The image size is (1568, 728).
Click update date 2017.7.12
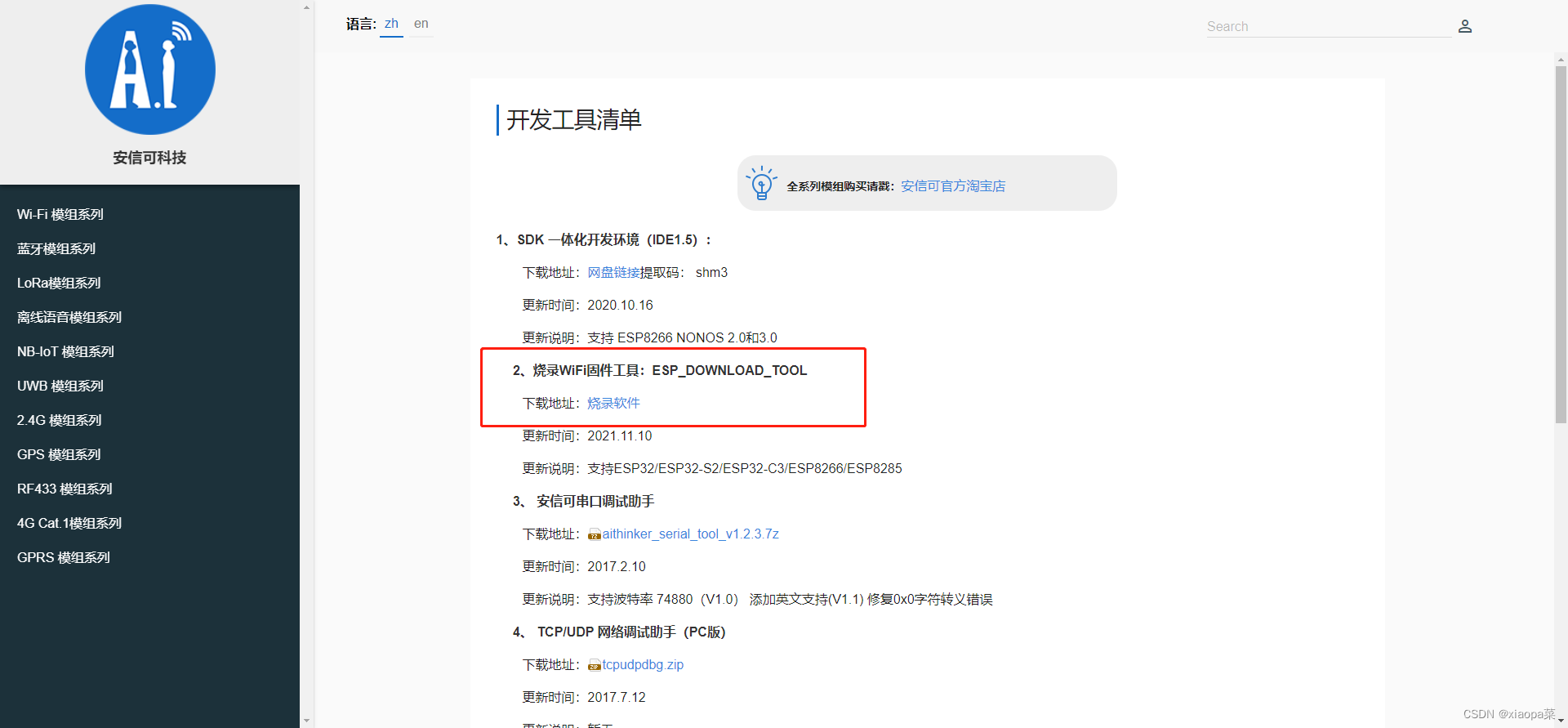(616, 697)
